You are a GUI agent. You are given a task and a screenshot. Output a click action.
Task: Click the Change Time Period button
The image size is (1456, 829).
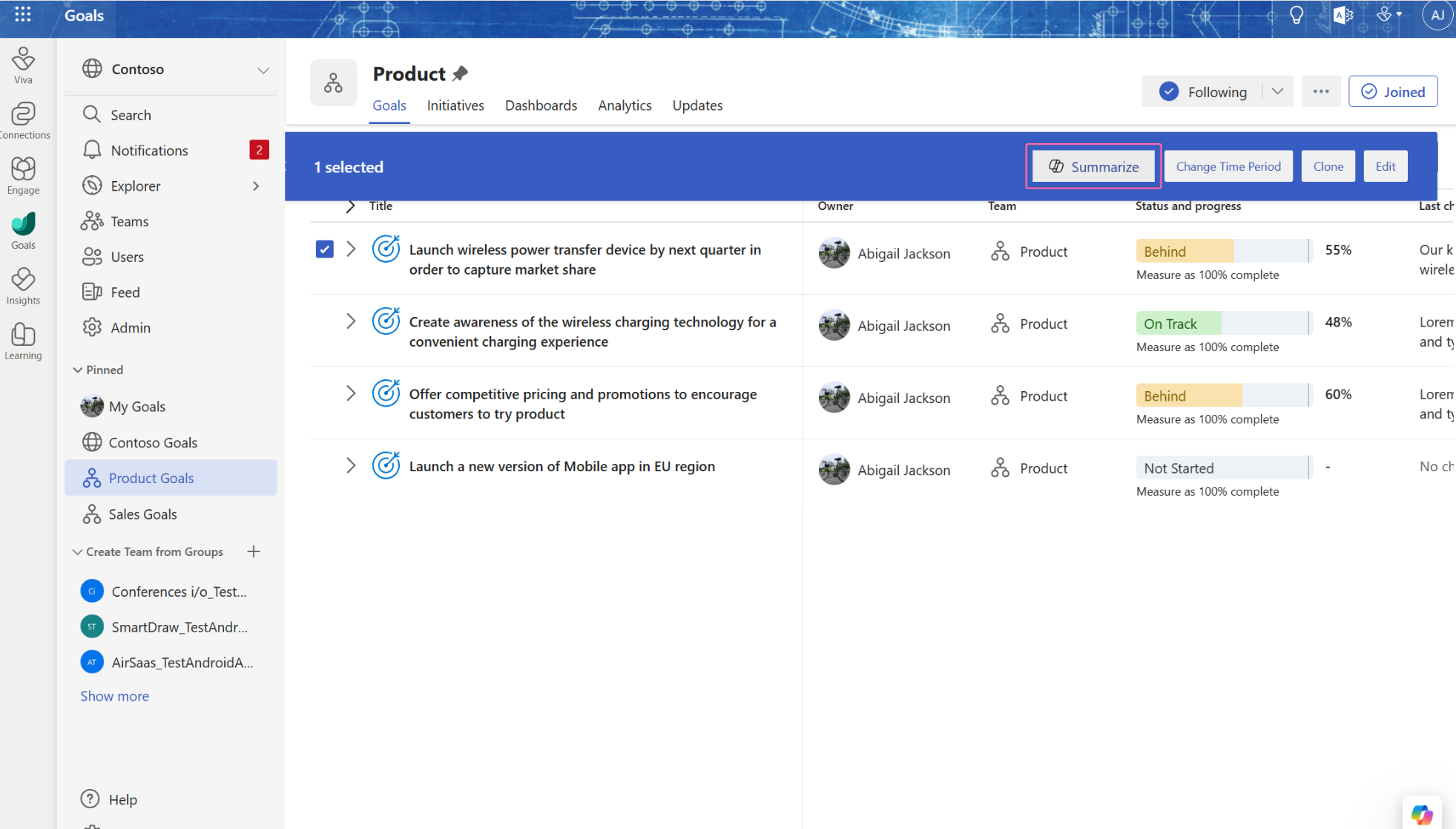click(x=1228, y=166)
